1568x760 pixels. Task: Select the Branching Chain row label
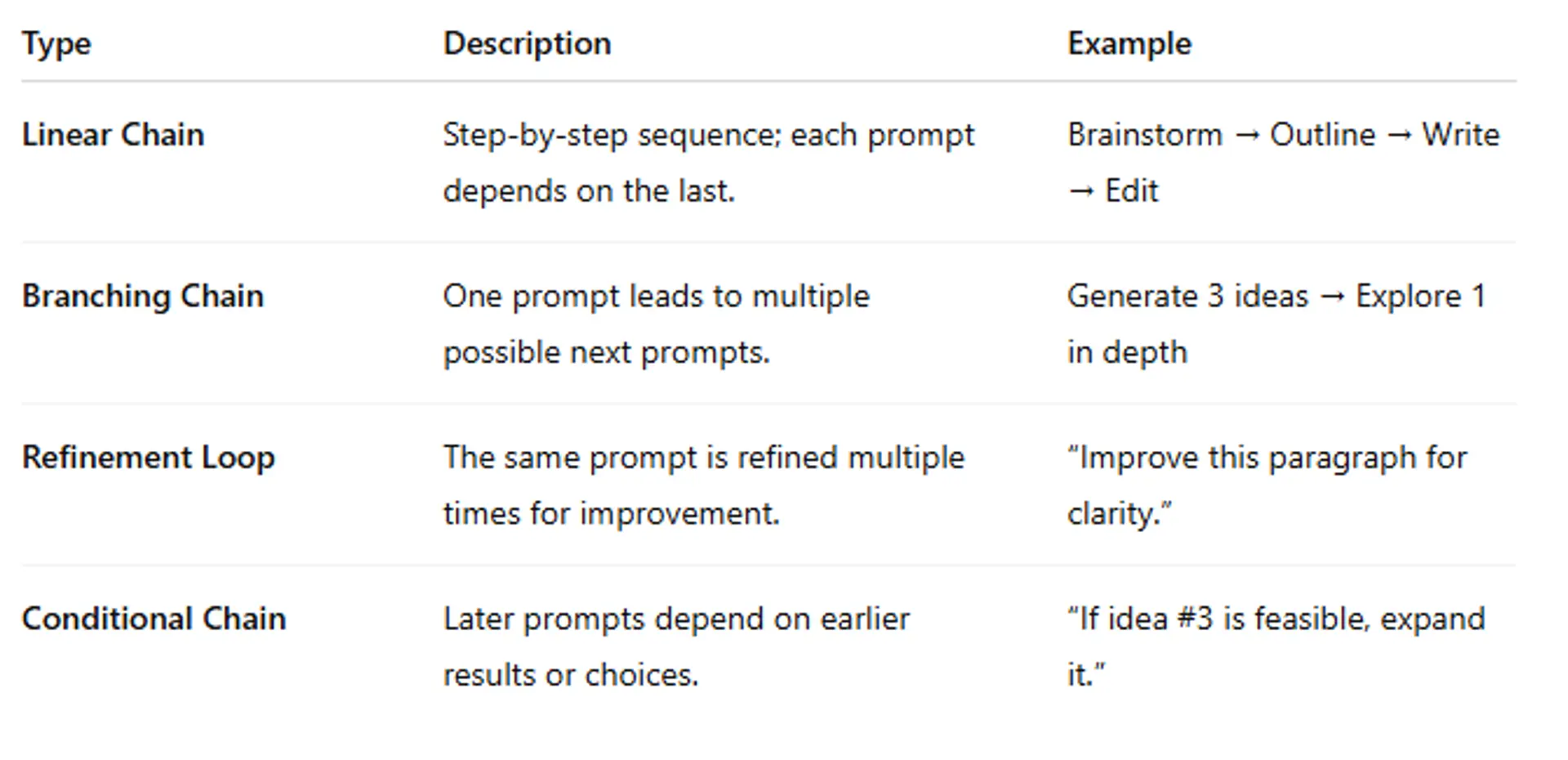pyautogui.click(x=143, y=296)
